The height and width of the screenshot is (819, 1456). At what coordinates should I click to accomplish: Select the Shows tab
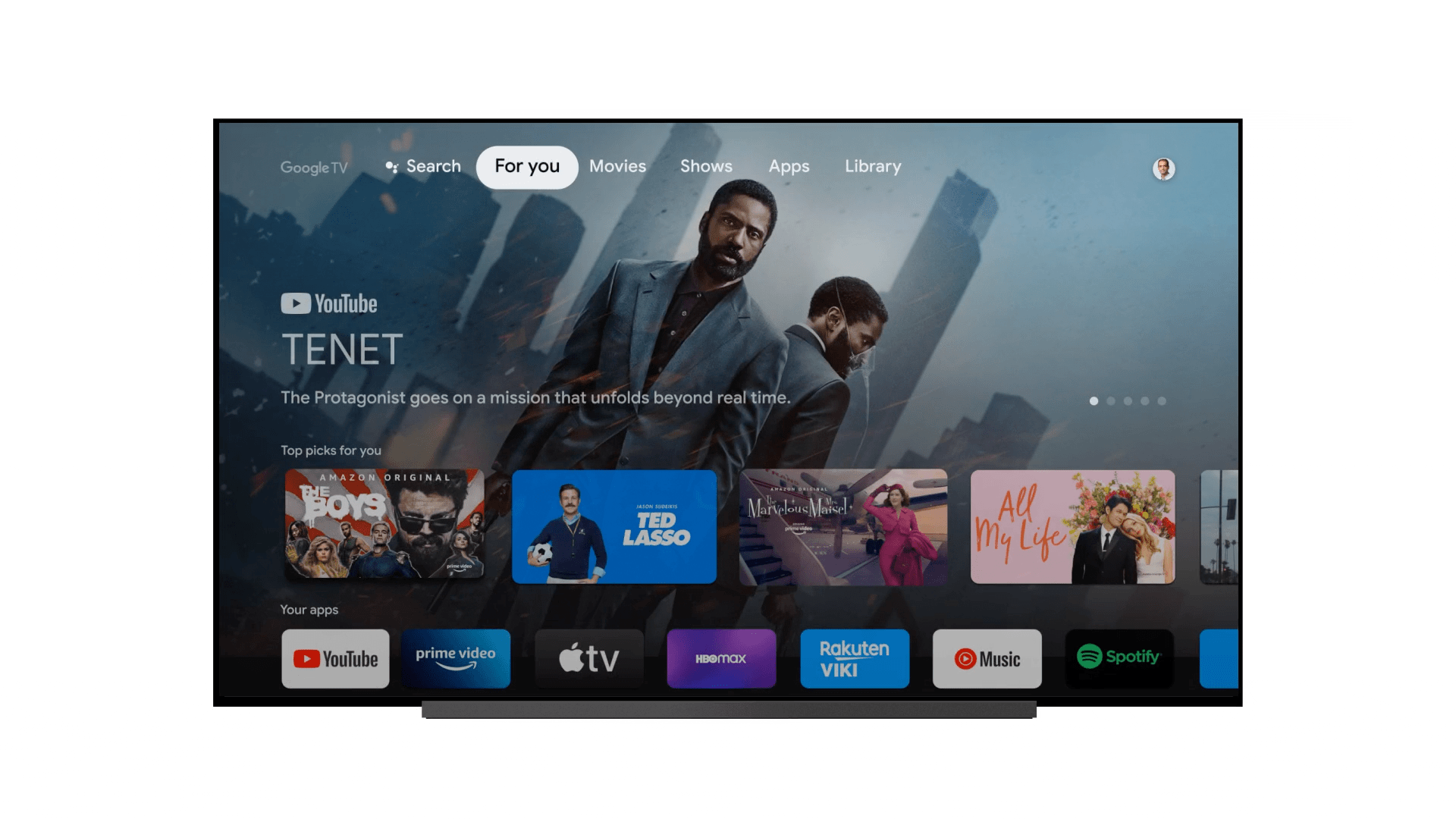coord(705,166)
